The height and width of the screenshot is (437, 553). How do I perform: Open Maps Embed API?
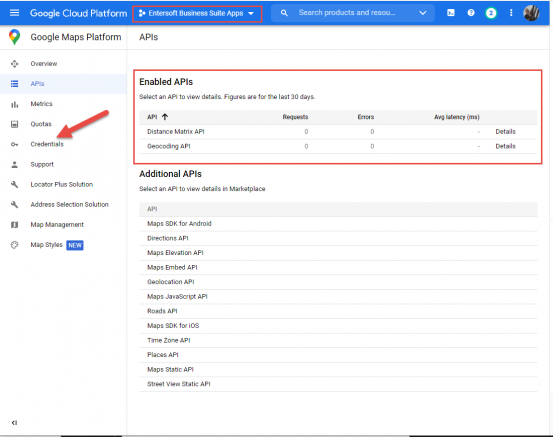[x=172, y=267]
